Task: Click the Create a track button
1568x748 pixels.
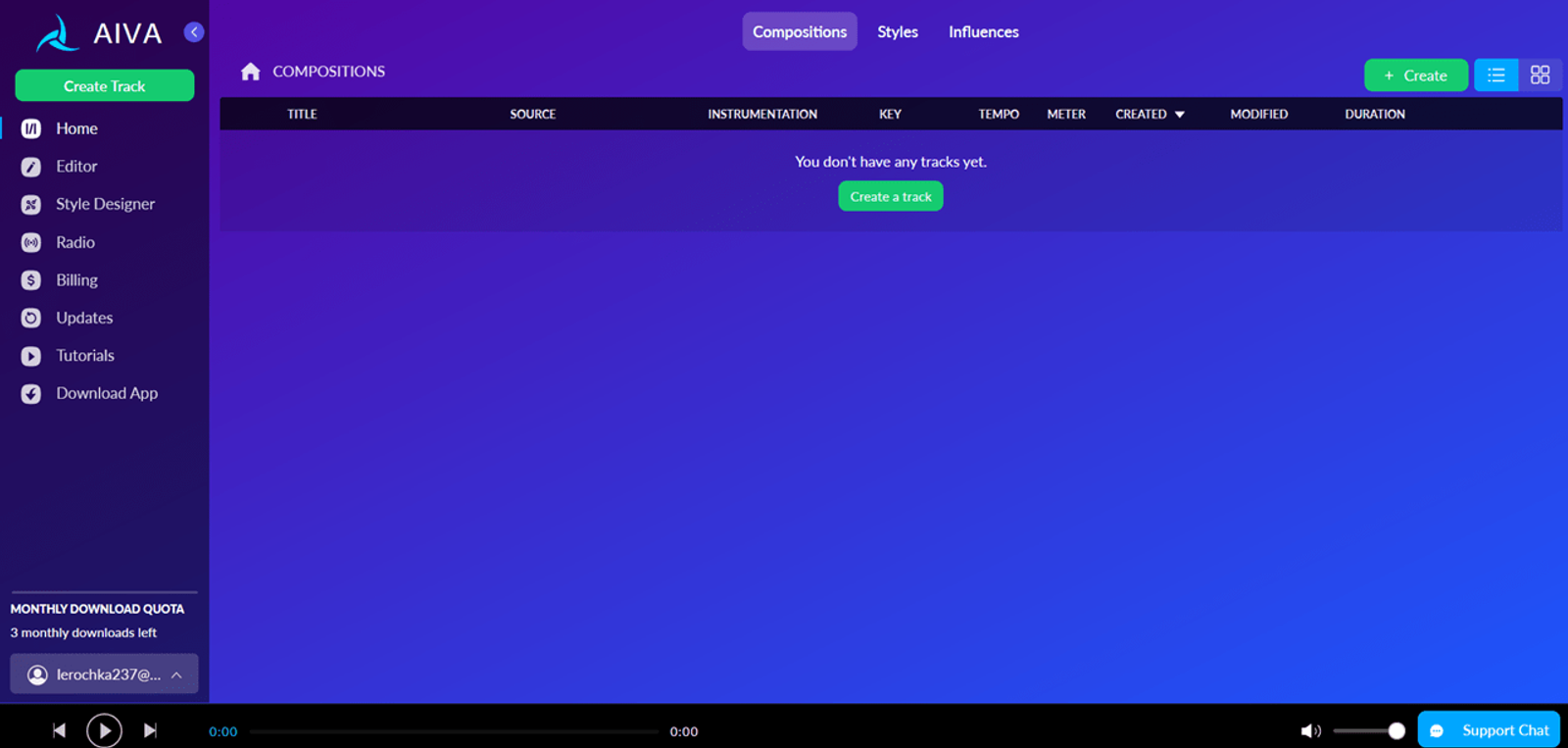Action: coord(891,196)
